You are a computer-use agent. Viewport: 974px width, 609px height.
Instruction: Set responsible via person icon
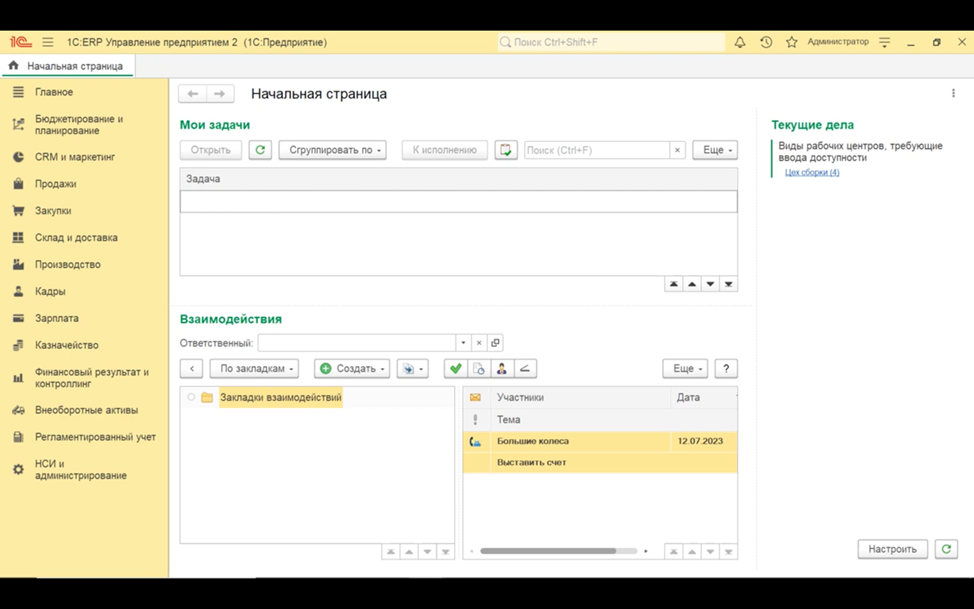click(502, 369)
